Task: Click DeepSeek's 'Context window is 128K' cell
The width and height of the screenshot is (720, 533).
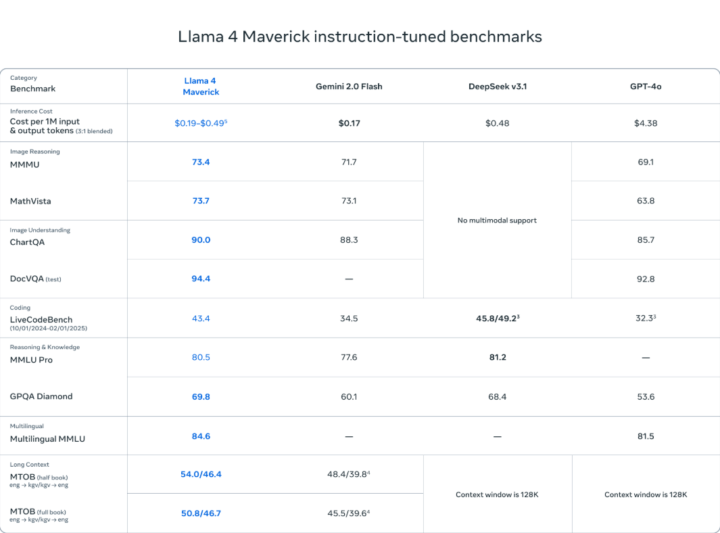Action: tap(497, 494)
